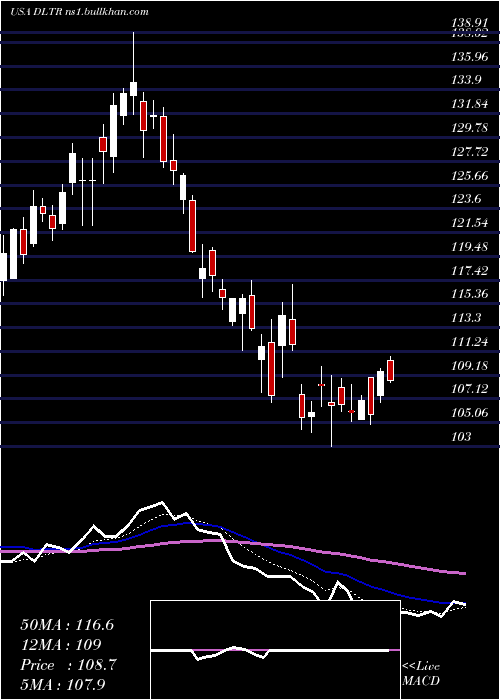Click the 111.24 price axis label

coord(472,342)
